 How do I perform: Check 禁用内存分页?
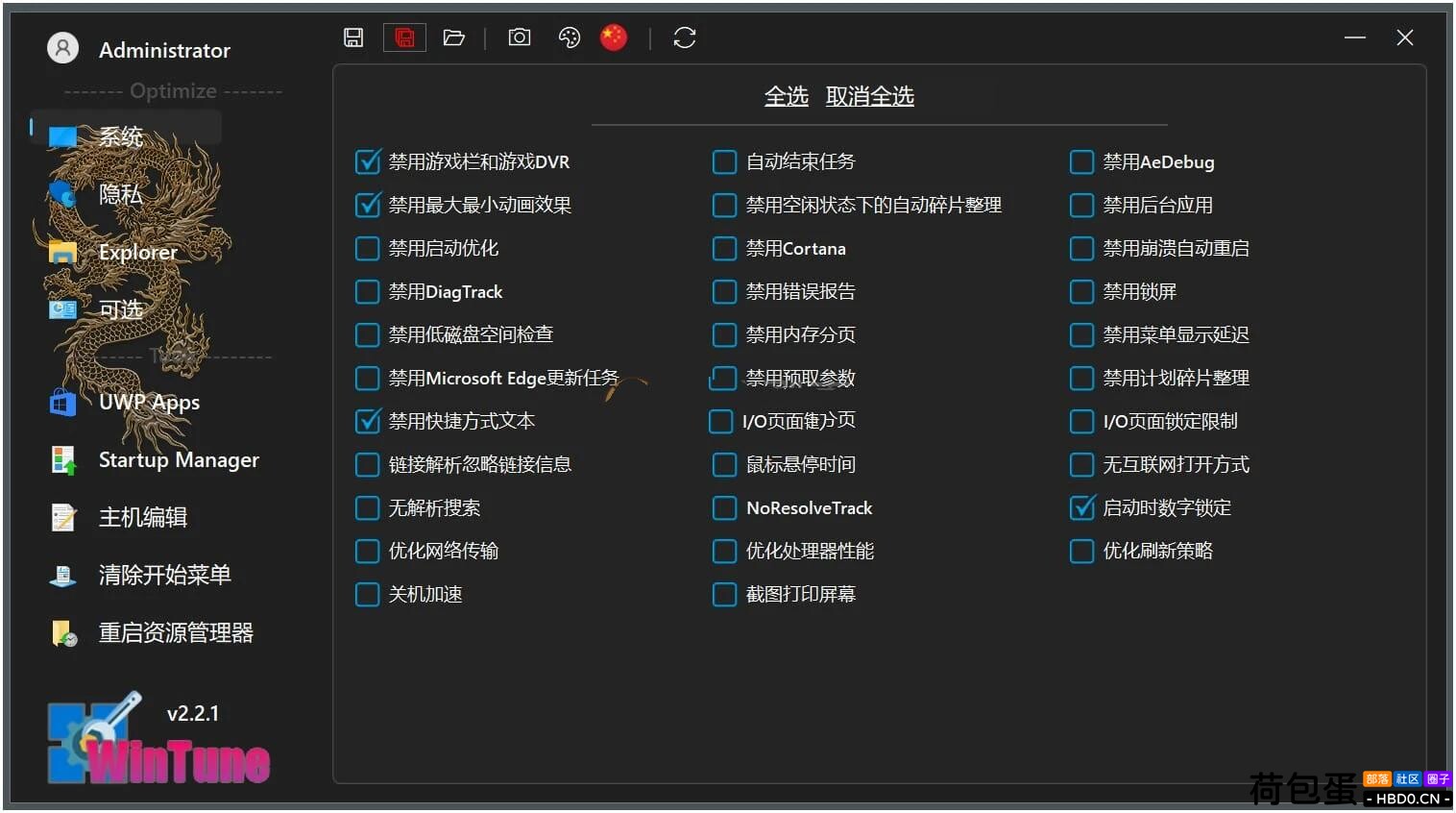tap(725, 334)
